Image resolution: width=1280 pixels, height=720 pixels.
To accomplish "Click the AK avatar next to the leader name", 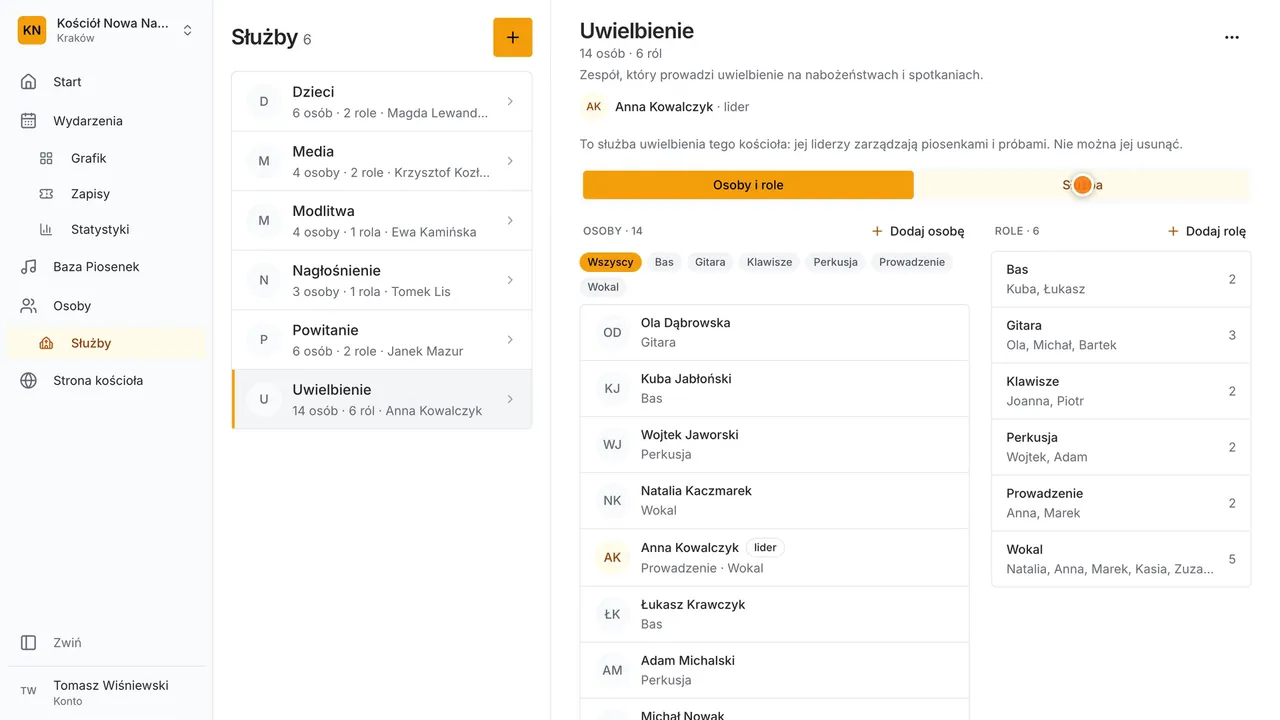I will [x=594, y=107].
